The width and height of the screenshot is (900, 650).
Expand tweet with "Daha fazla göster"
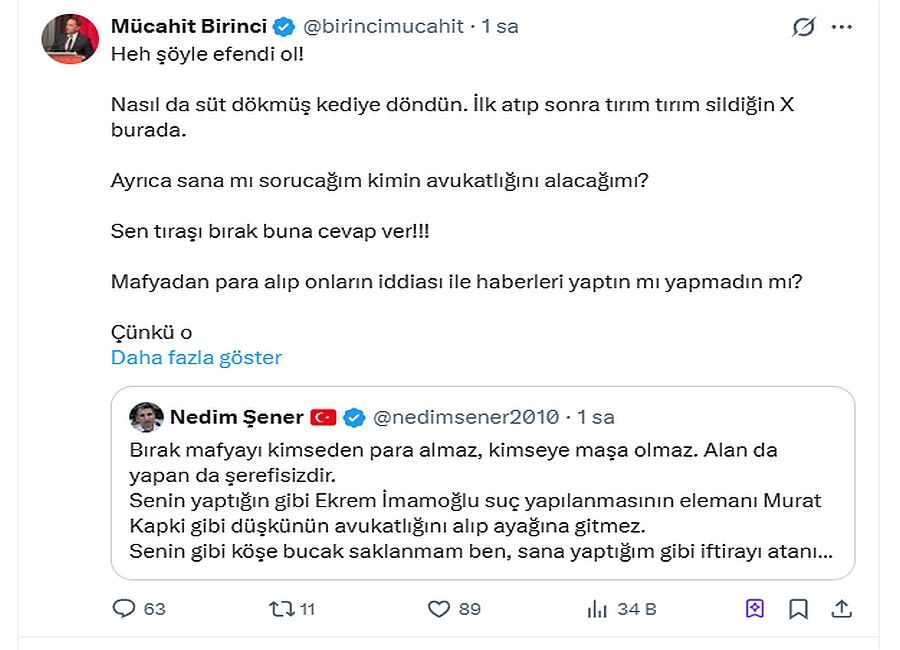click(x=196, y=358)
